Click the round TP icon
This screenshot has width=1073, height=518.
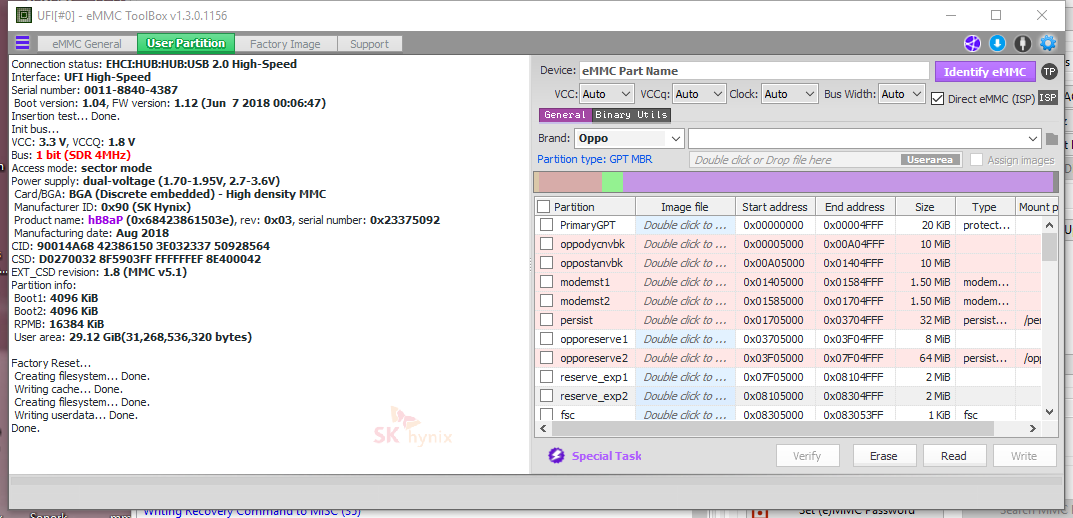(x=1048, y=71)
